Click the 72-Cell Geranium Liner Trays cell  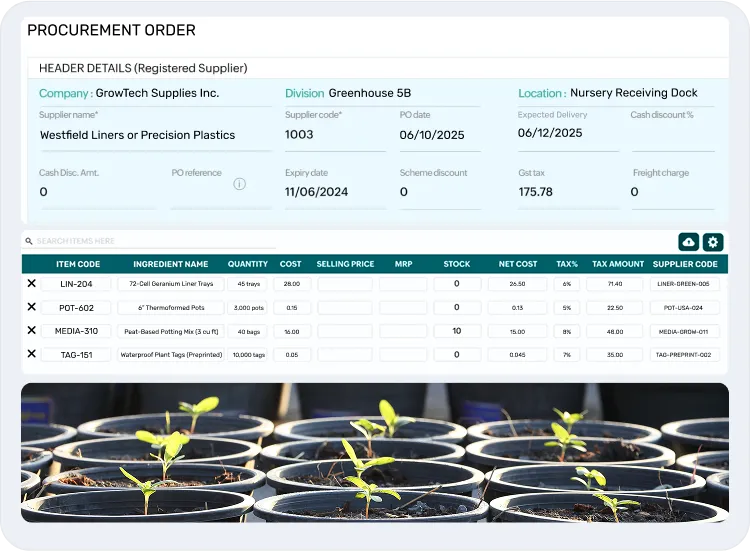(x=171, y=284)
